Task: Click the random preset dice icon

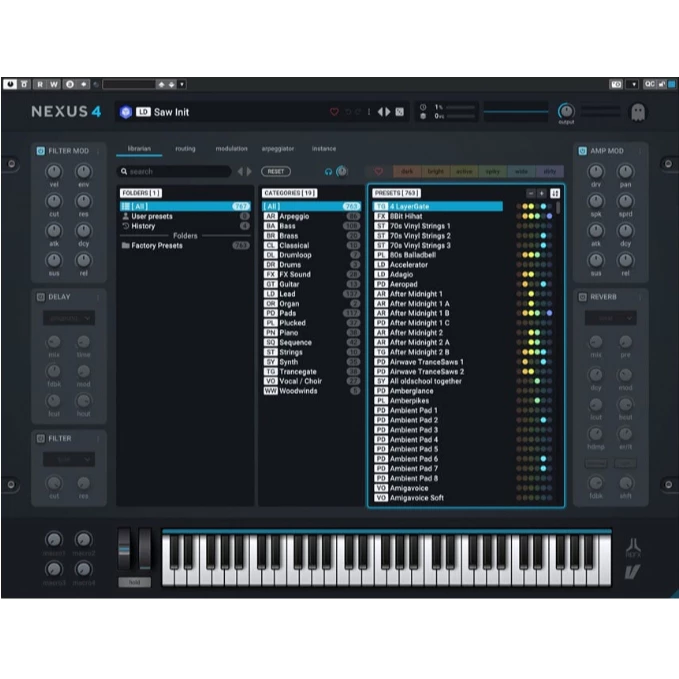Action: pyautogui.click(x=400, y=112)
